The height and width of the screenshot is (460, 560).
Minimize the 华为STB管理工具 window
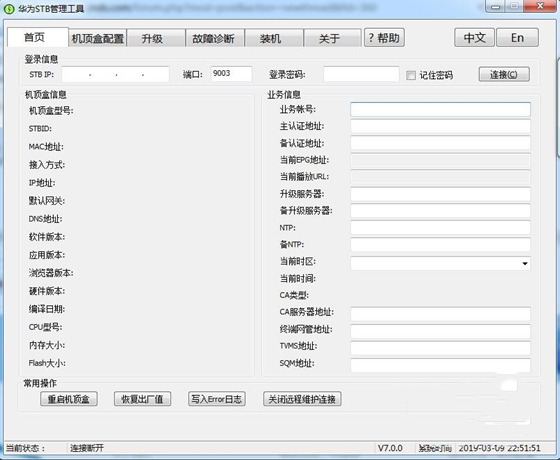click(x=495, y=6)
